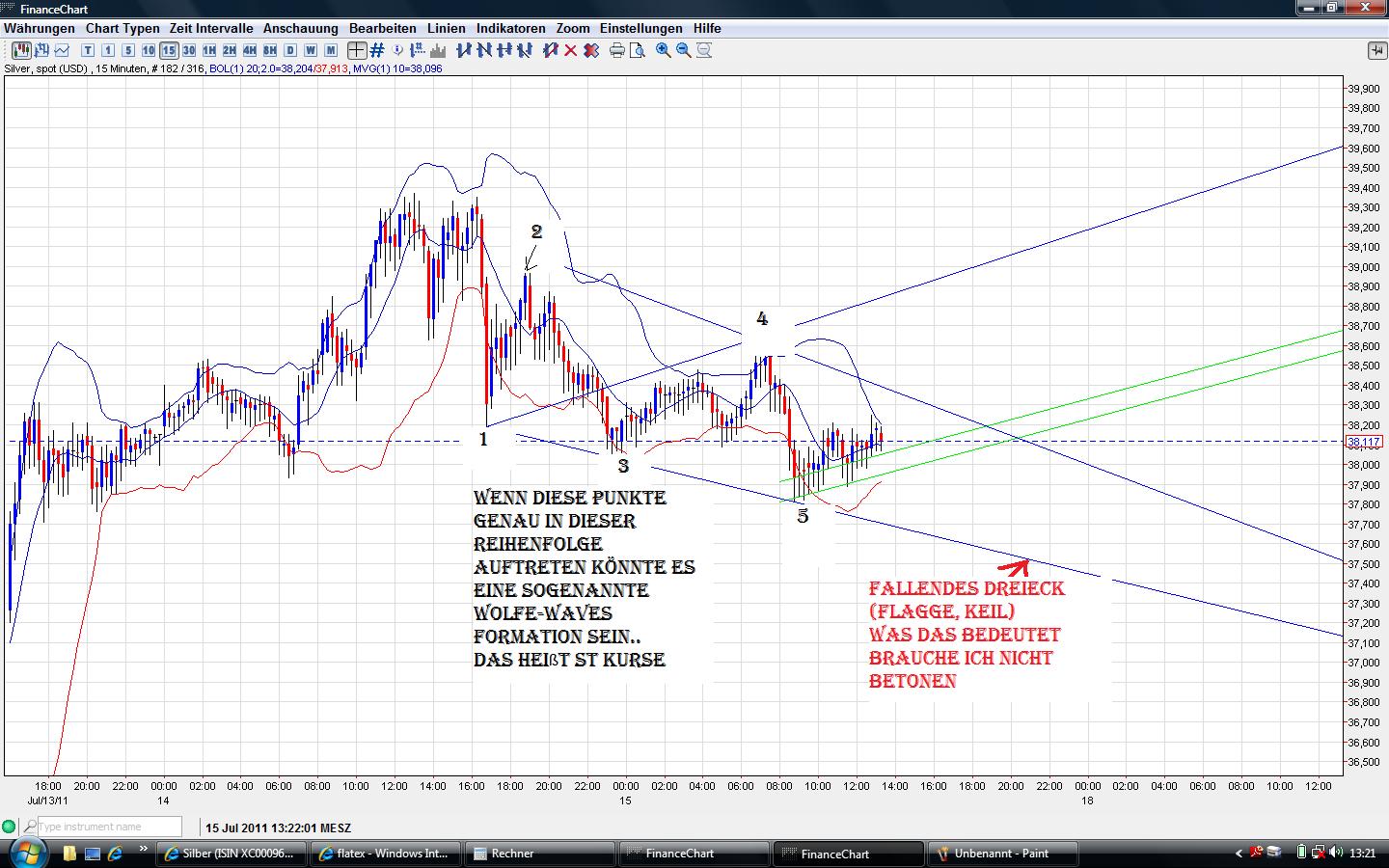This screenshot has height=868, width=1389.
Task: Toggle the active 15-minute interval button
Action: pyautogui.click(x=169, y=50)
